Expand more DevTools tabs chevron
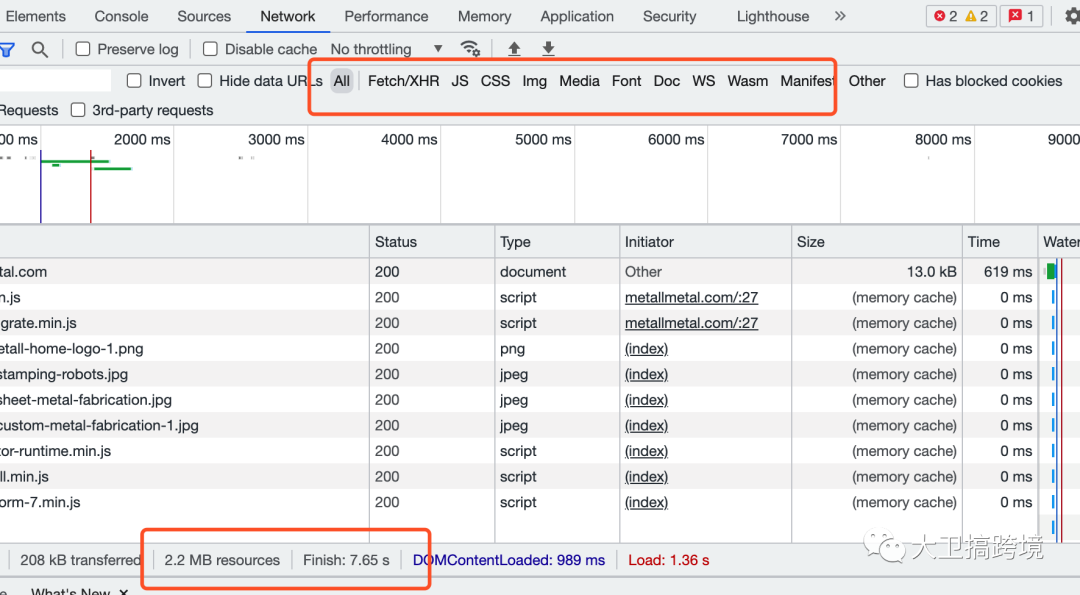 [x=840, y=16]
